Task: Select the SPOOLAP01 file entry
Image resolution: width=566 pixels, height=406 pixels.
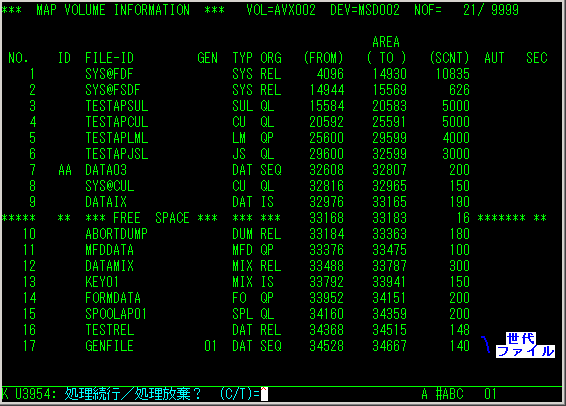Action: (116, 314)
